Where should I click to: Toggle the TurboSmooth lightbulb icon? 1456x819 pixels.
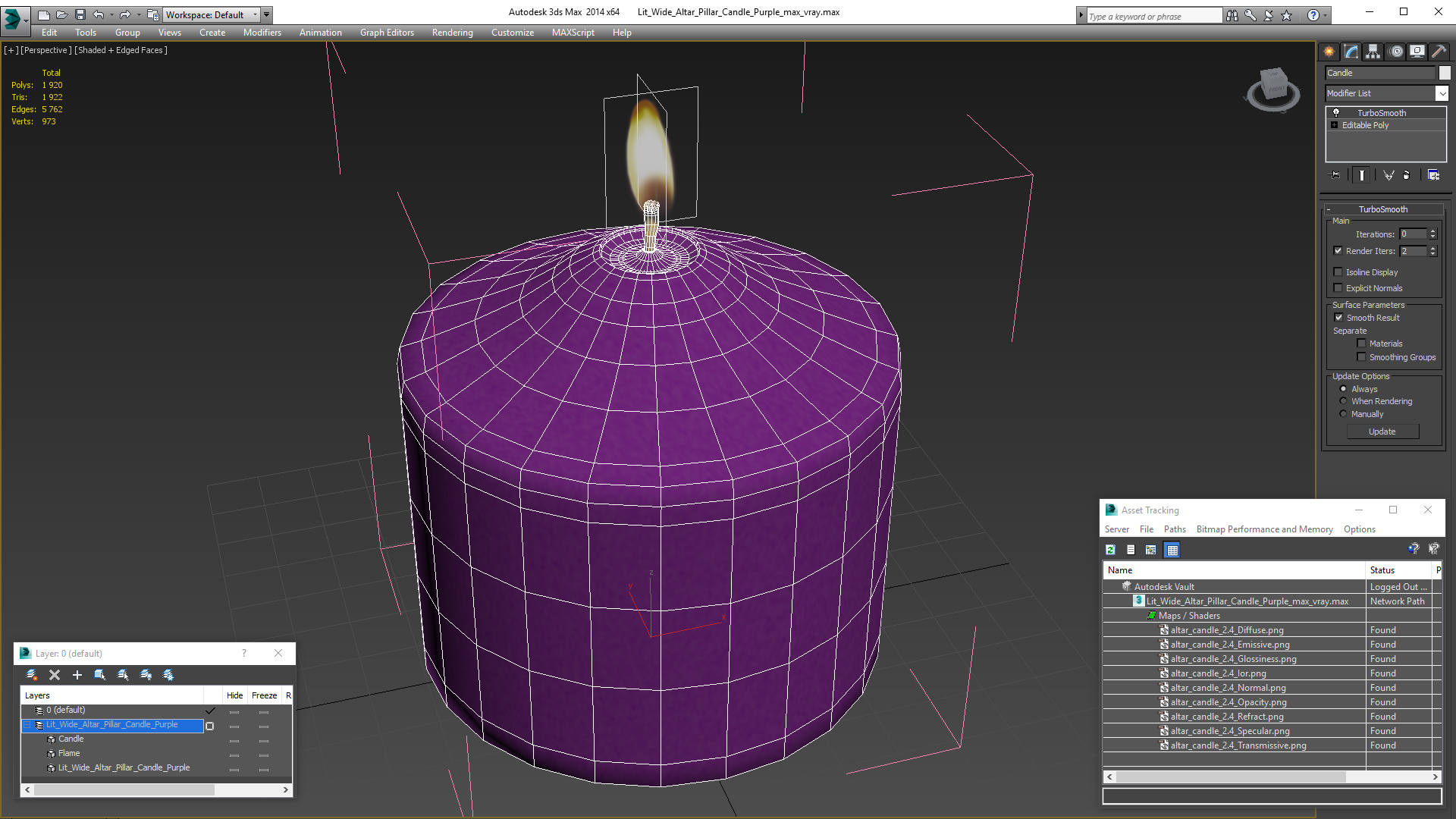(x=1336, y=113)
